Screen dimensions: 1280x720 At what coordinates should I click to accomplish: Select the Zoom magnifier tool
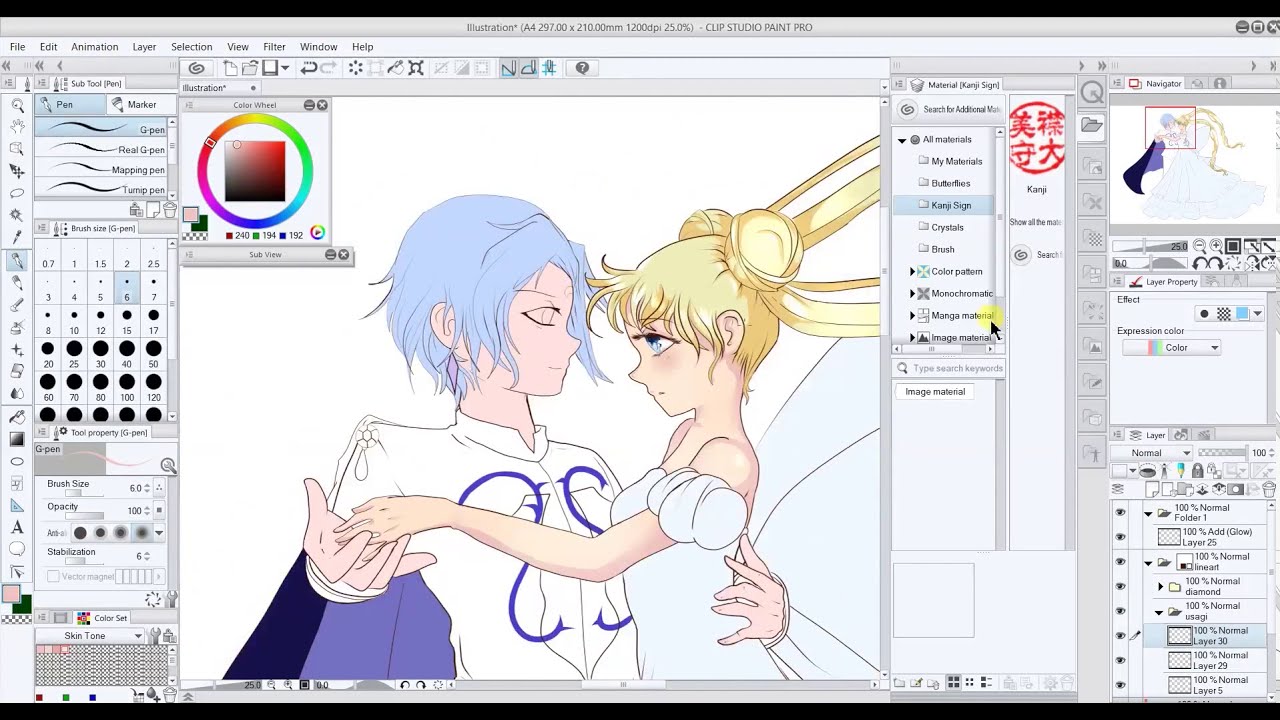click(x=17, y=105)
